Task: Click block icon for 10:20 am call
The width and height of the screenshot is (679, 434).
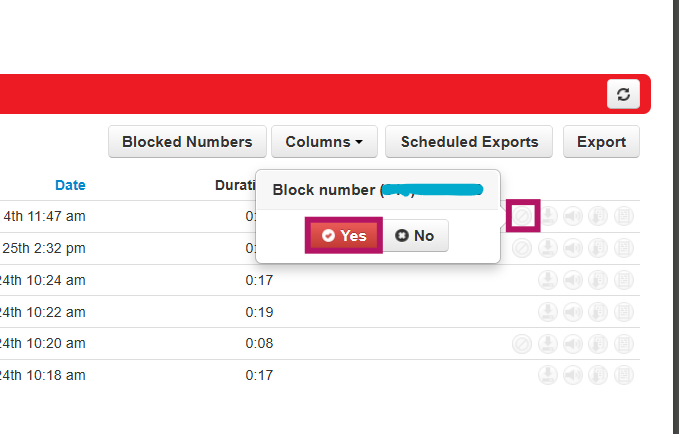Action: tap(522, 344)
